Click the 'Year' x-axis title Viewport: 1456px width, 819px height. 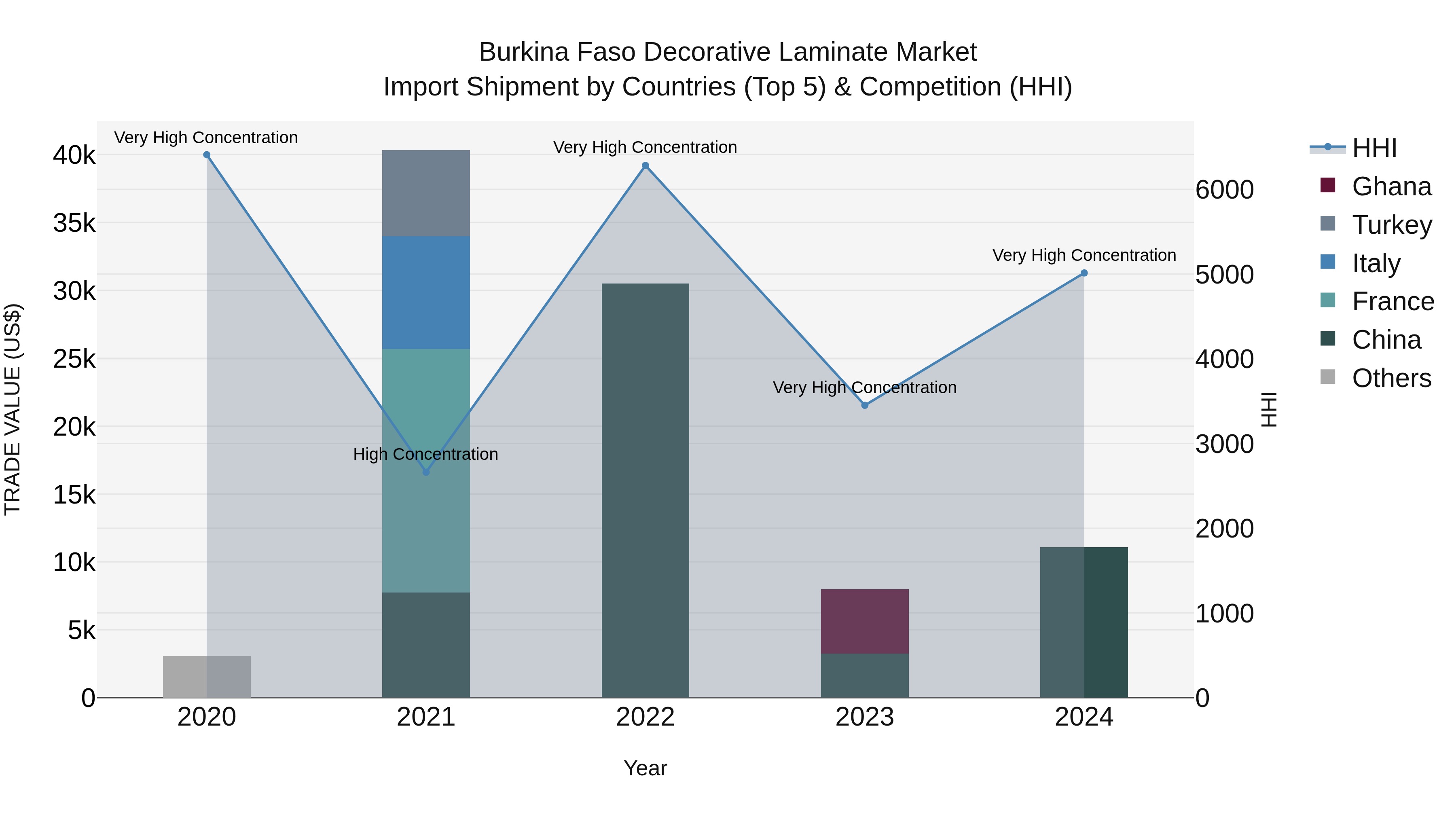pos(645,769)
